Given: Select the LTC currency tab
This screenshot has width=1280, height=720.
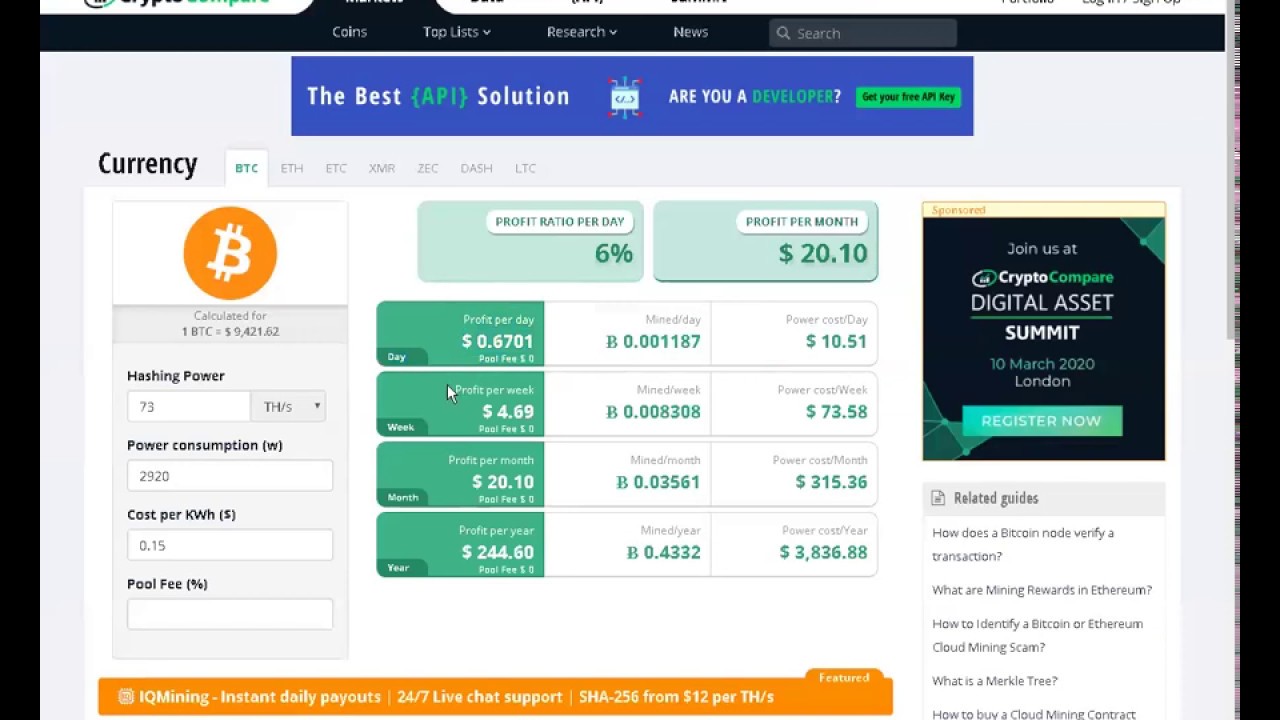Looking at the screenshot, I should (x=525, y=168).
